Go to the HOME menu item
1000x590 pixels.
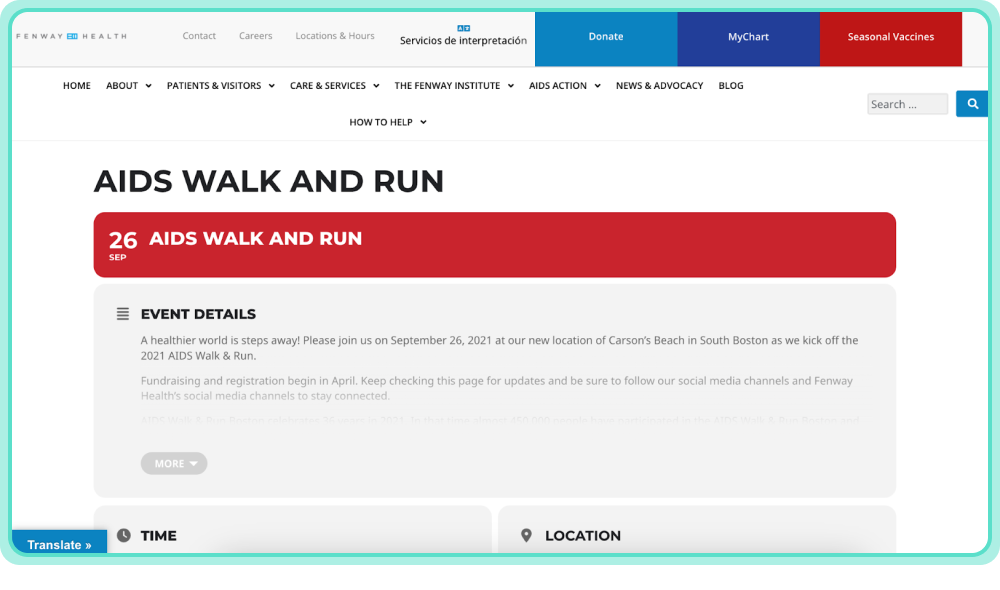(77, 85)
